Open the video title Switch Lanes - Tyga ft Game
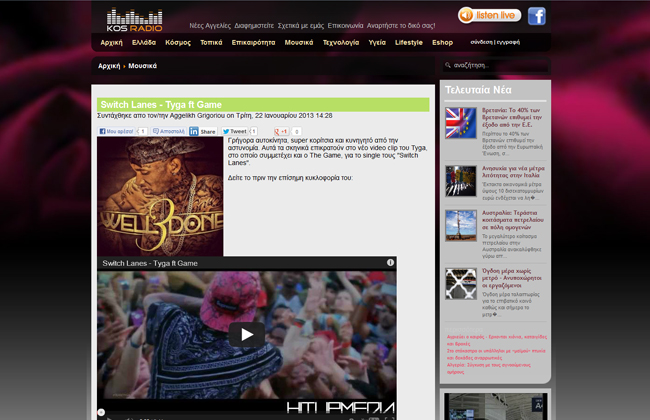650x420 pixels. coord(150,263)
